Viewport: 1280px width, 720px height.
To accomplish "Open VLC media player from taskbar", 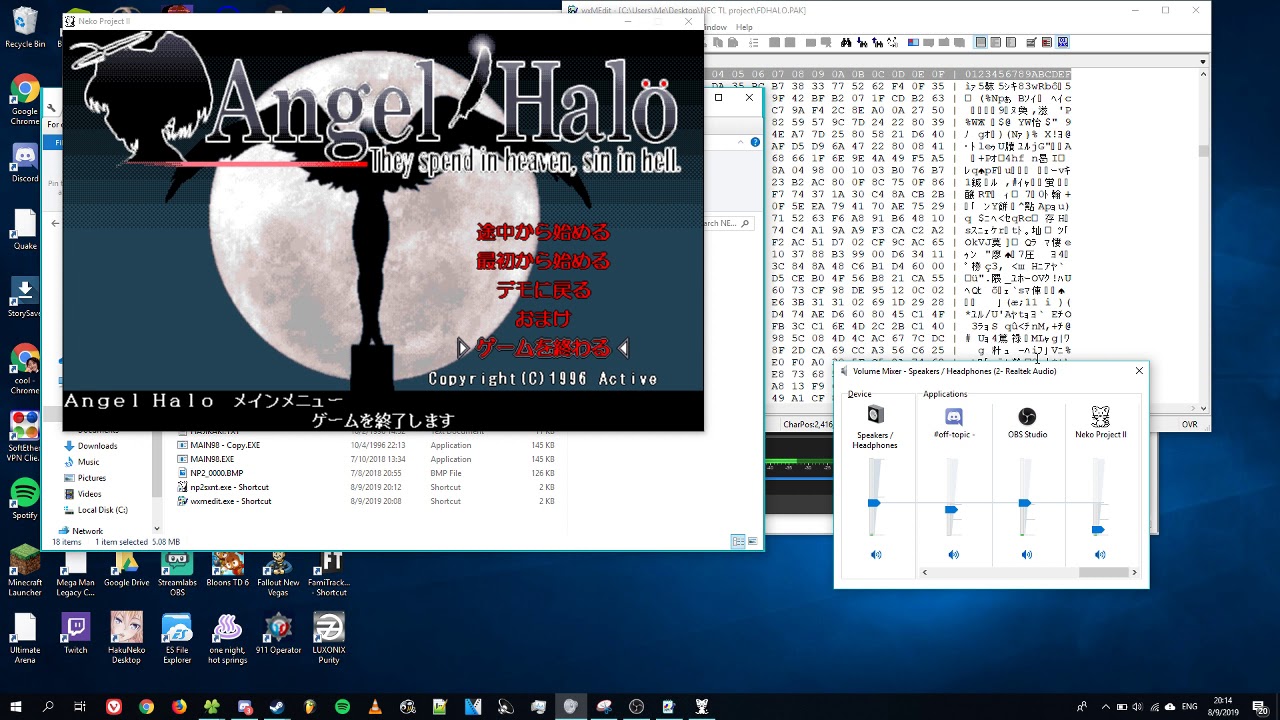I will (x=375, y=706).
